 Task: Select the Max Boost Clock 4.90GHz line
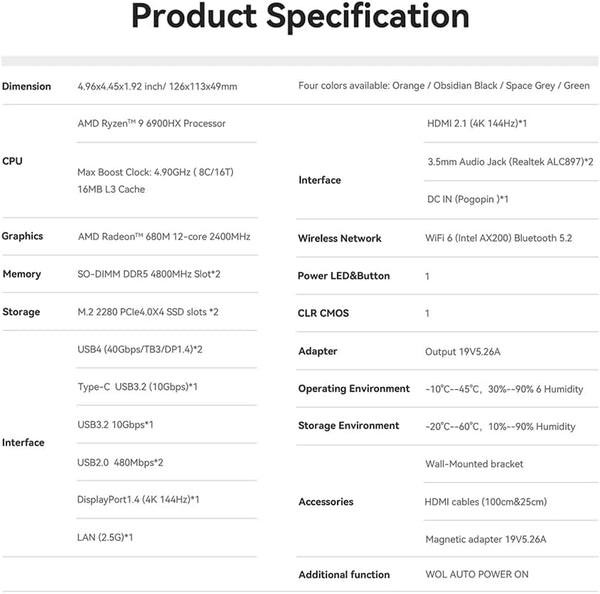click(x=155, y=172)
